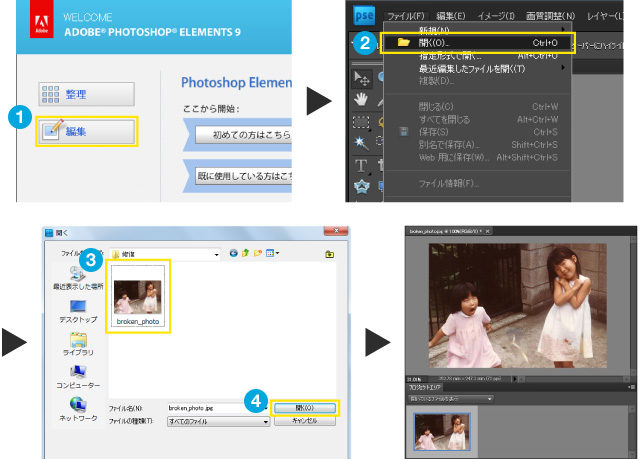Image resolution: width=640 pixels, height=460 pixels.
Task: Go to デスクトップ in Open dialog sidebar
Action: [78, 311]
